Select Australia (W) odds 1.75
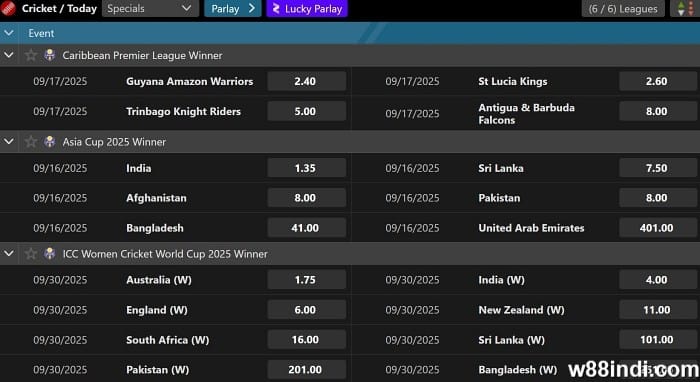 307,280
